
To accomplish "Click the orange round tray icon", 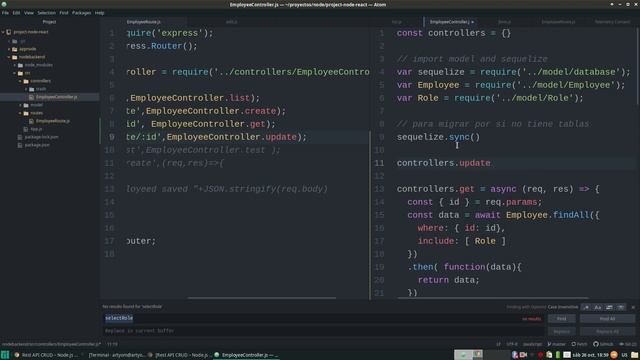I will (614, 355).
